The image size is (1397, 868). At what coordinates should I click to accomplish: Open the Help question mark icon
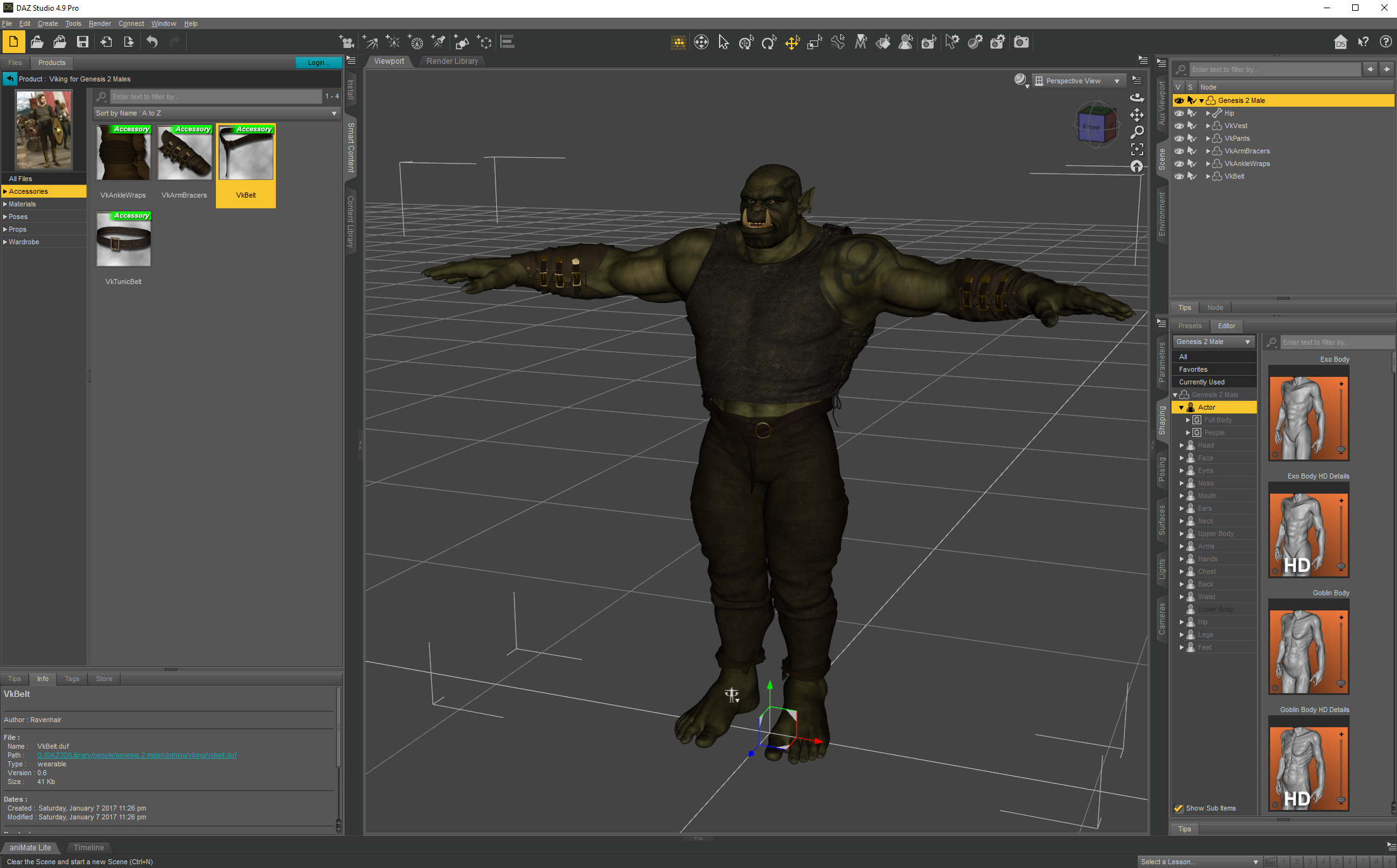(x=1386, y=42)
